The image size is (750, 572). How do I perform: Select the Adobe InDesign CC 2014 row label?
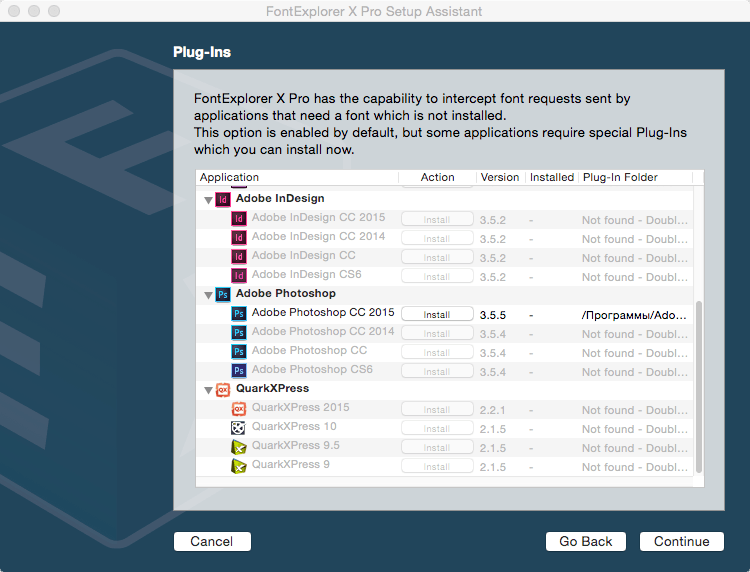click(x=319, y=236)
